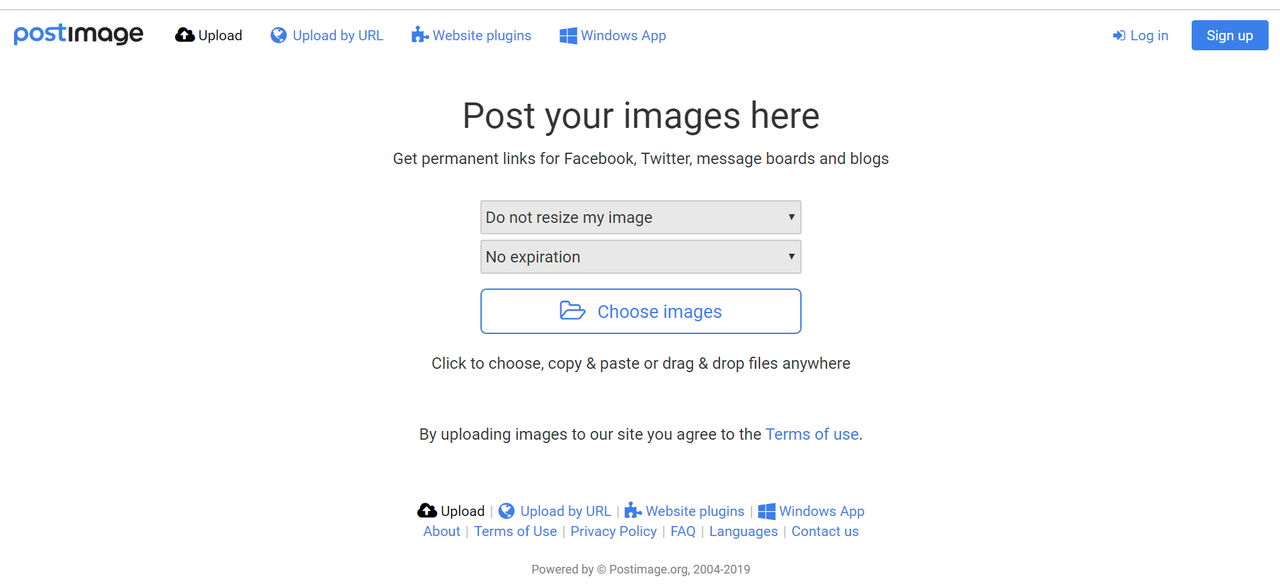
Task: Open the FAQ footer link
Action: [x=683, y=531]
